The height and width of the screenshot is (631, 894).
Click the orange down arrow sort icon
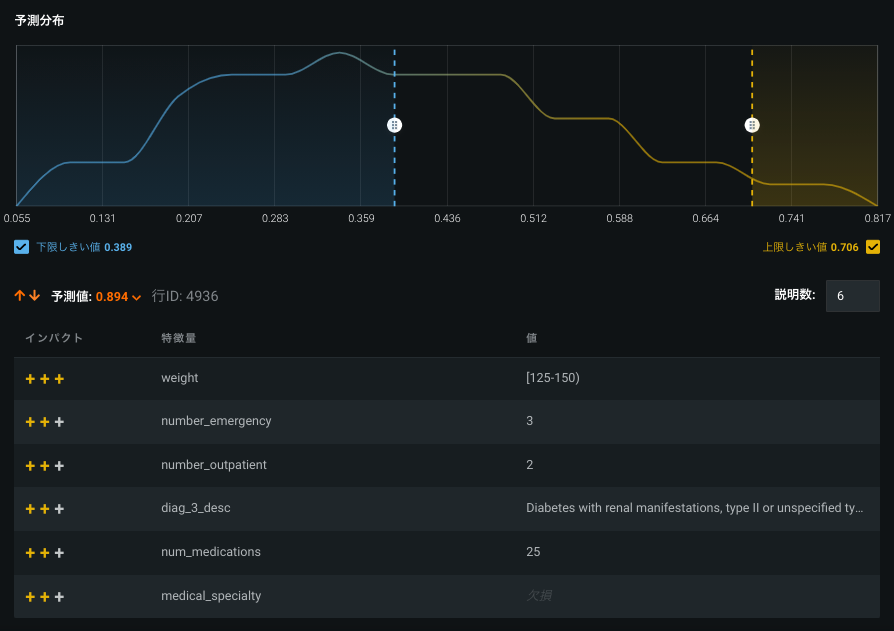pyautogui.click(x=34, y=296)
